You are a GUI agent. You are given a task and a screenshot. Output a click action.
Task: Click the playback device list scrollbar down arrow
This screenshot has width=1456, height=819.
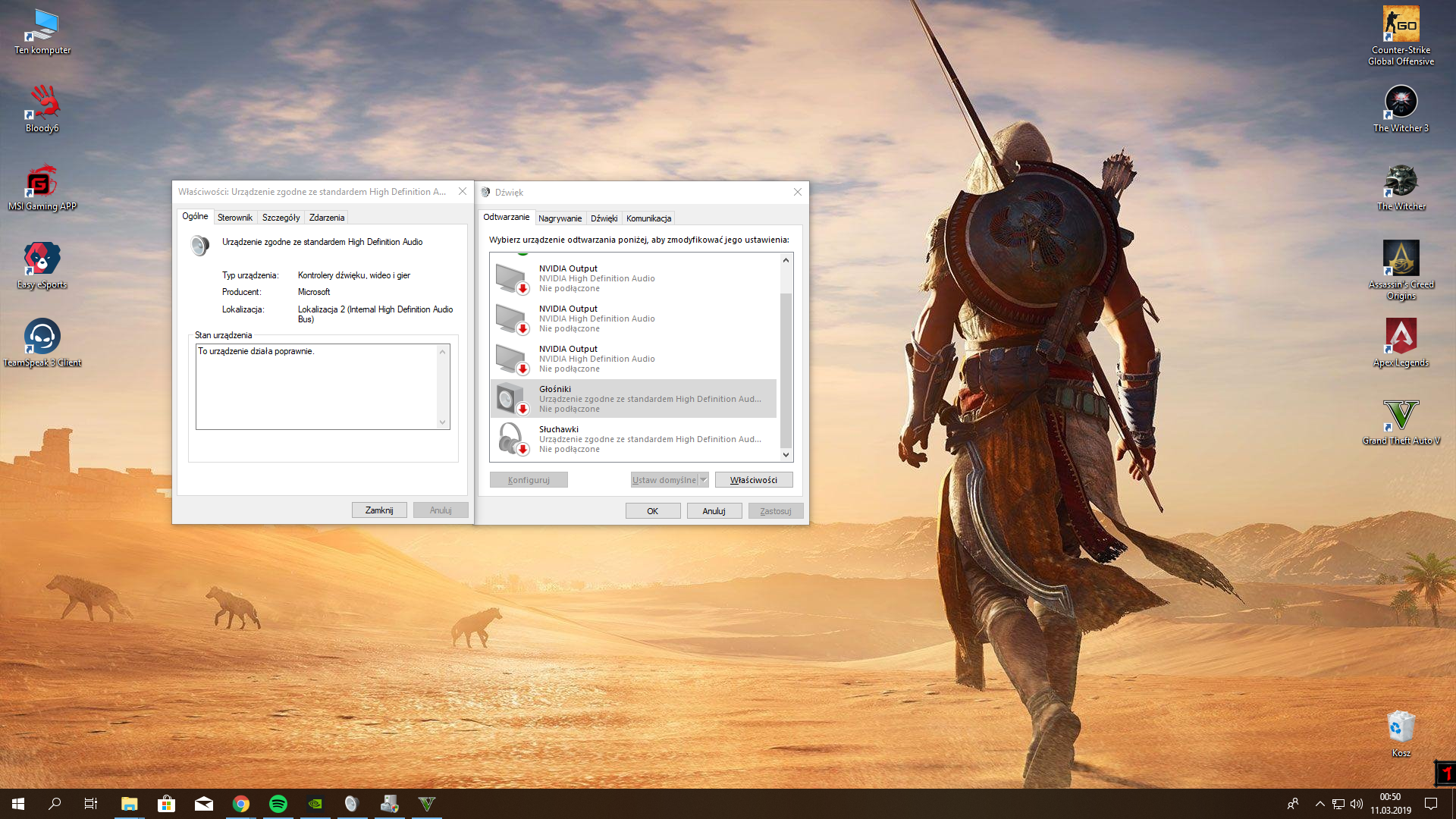[x=786, y=455]
